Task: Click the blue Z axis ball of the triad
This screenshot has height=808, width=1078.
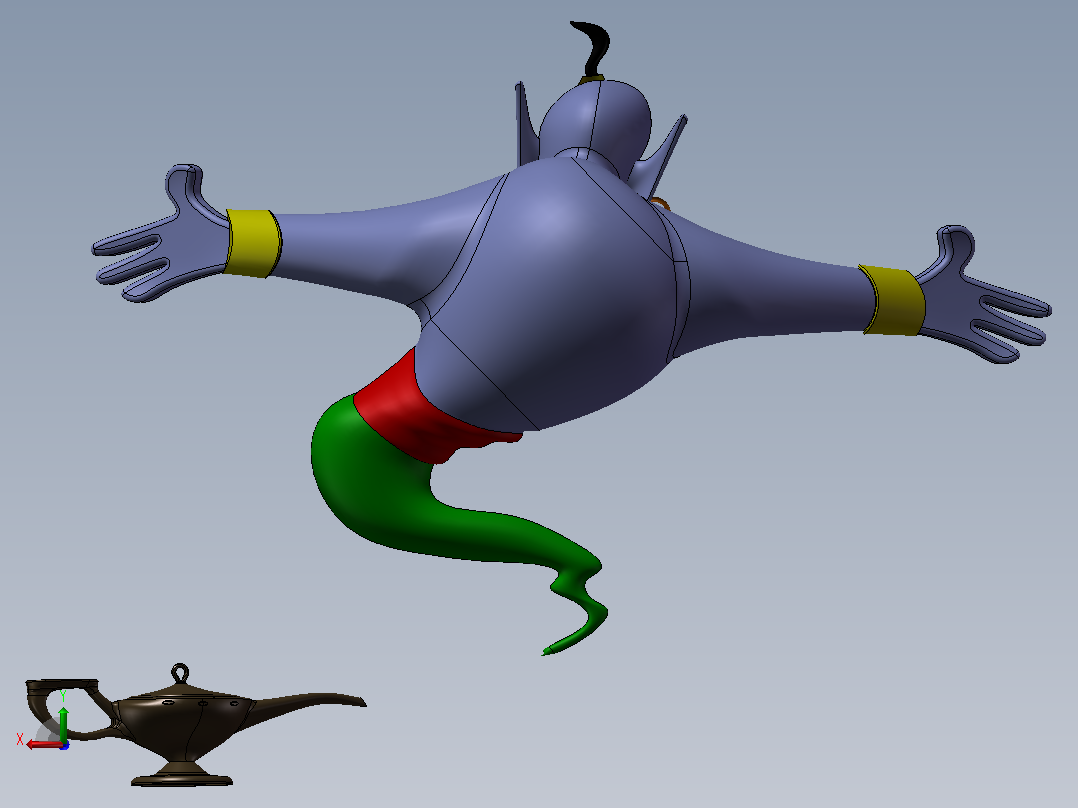Action: pos(64,745)
